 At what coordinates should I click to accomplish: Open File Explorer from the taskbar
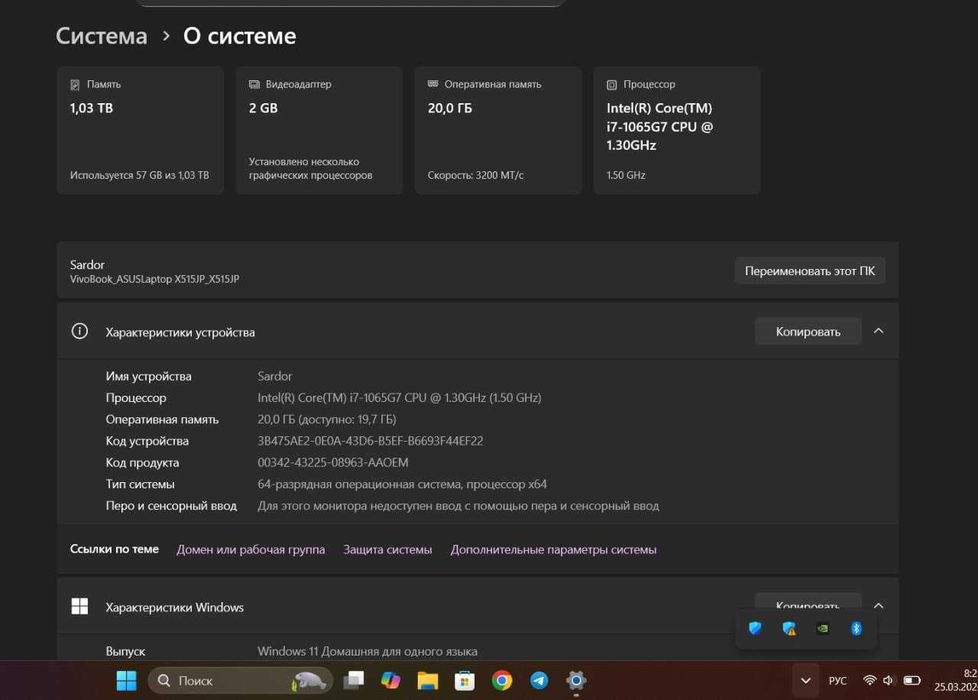[x=428, y=681]
